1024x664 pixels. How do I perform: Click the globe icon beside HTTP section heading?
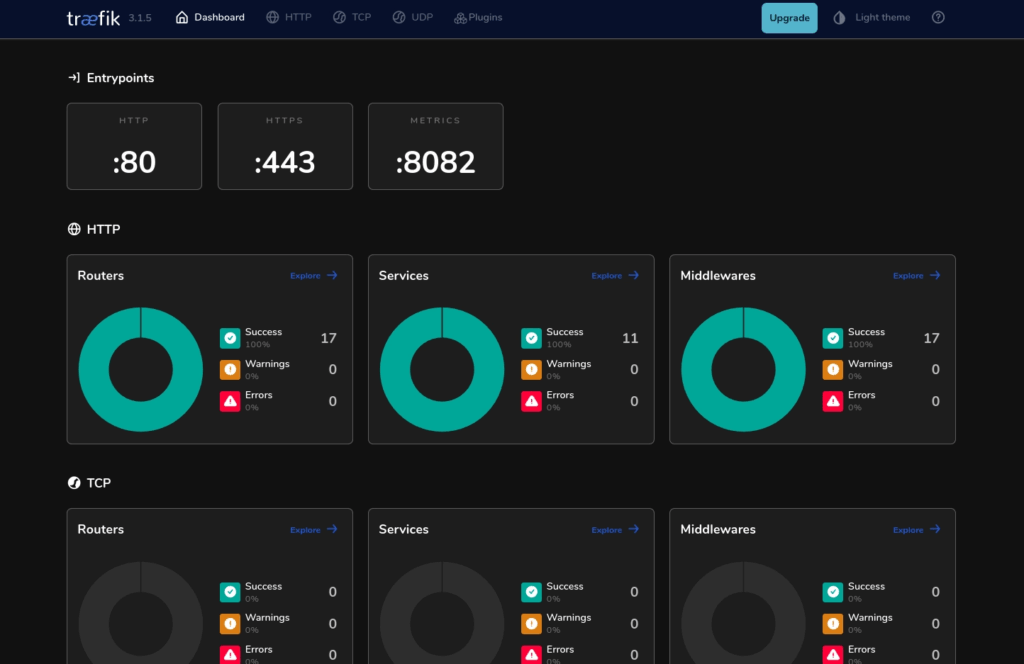[x=74, y=229]
